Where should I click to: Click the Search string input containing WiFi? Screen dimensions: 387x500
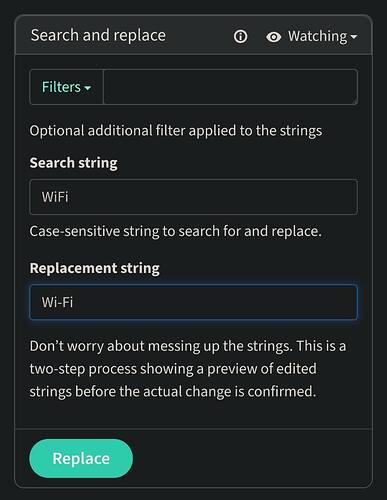click(194, 197)
